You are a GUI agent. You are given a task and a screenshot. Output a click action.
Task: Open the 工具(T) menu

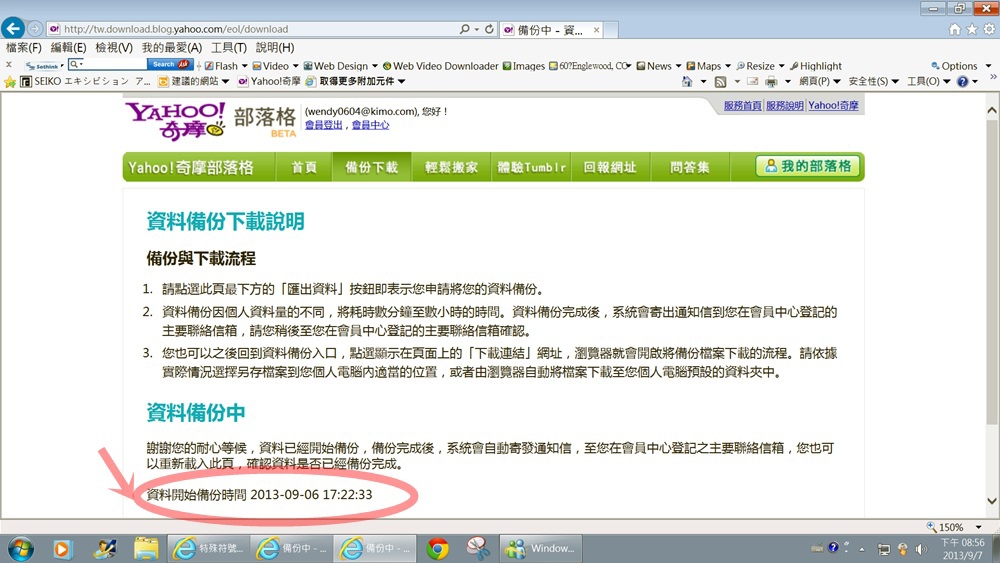[x=229, y=47]
